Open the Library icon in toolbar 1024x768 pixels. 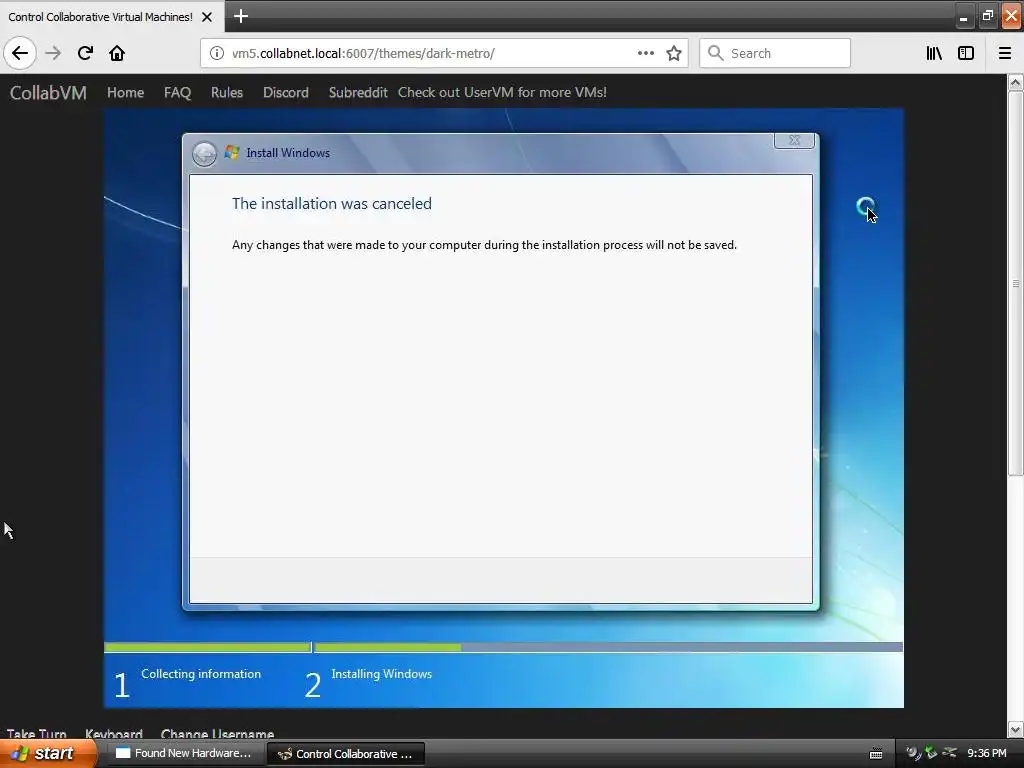(x=934, y=53)
